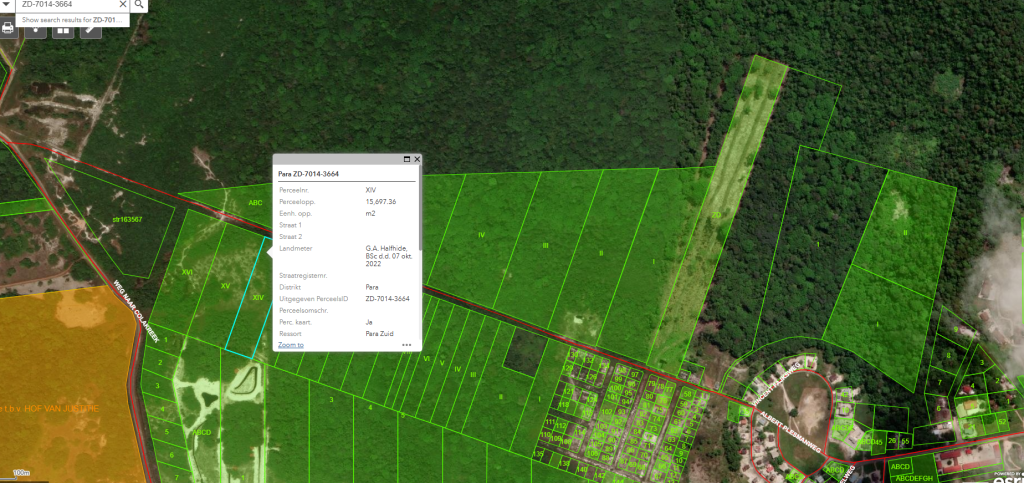This screenshot has width=1024, height=483.
Task: Click the esri logo in the corner
Action: tap(1005, 473)
